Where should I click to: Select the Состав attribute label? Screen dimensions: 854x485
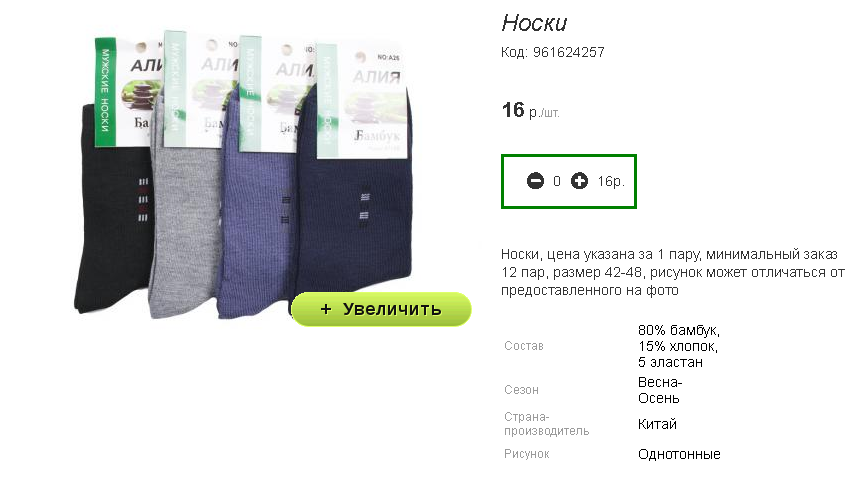[x=523, y=346]
